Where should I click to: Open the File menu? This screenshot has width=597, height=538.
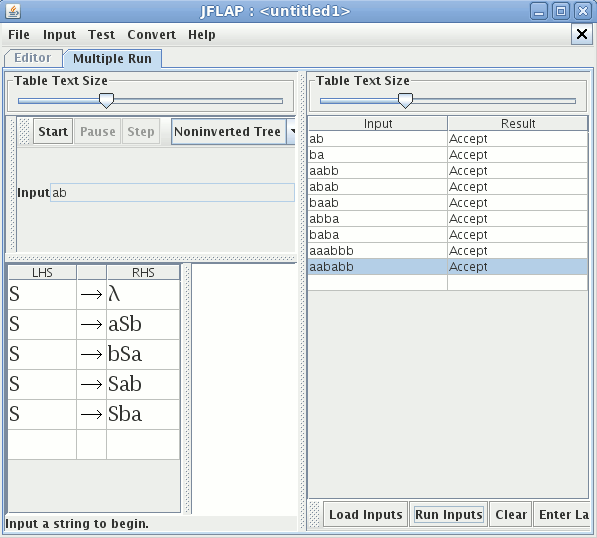19,35
